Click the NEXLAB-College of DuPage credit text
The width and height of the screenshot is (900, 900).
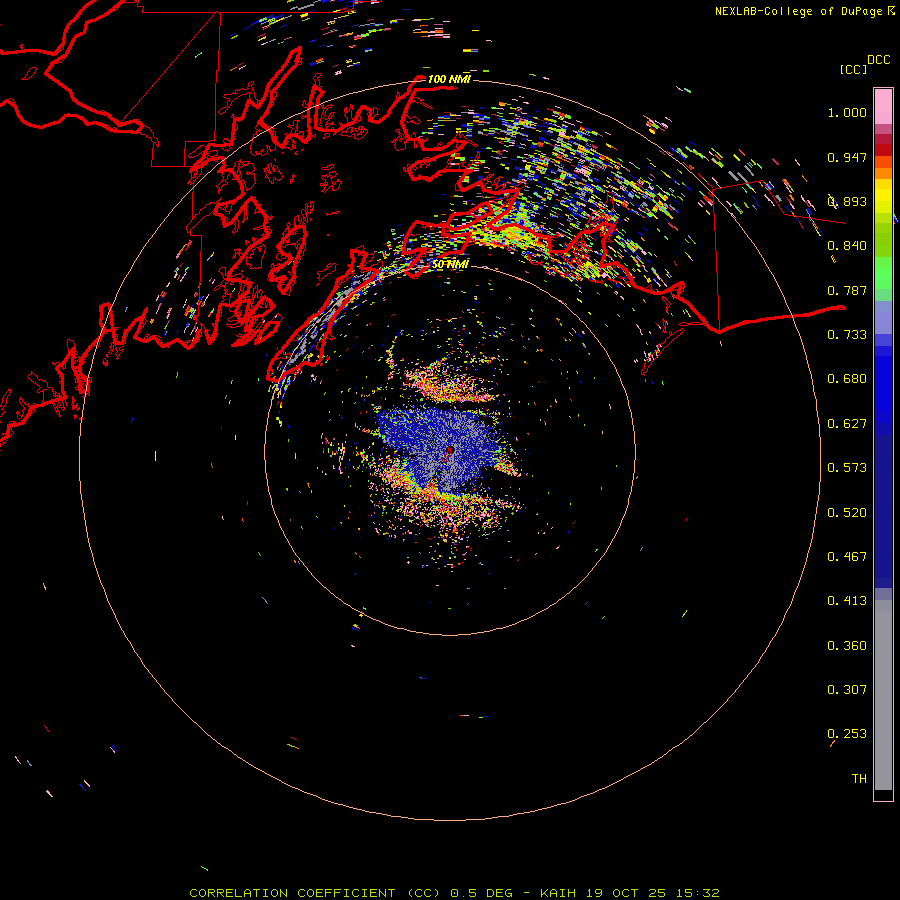[799, 11]
